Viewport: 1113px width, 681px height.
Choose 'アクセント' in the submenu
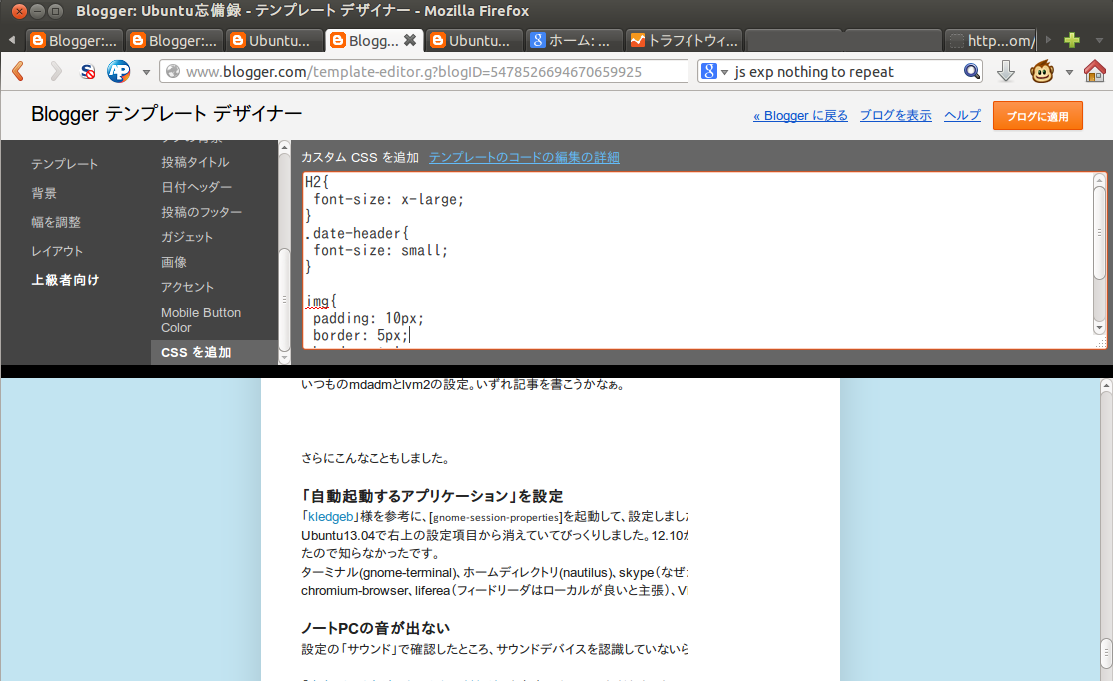click(187, 288)
